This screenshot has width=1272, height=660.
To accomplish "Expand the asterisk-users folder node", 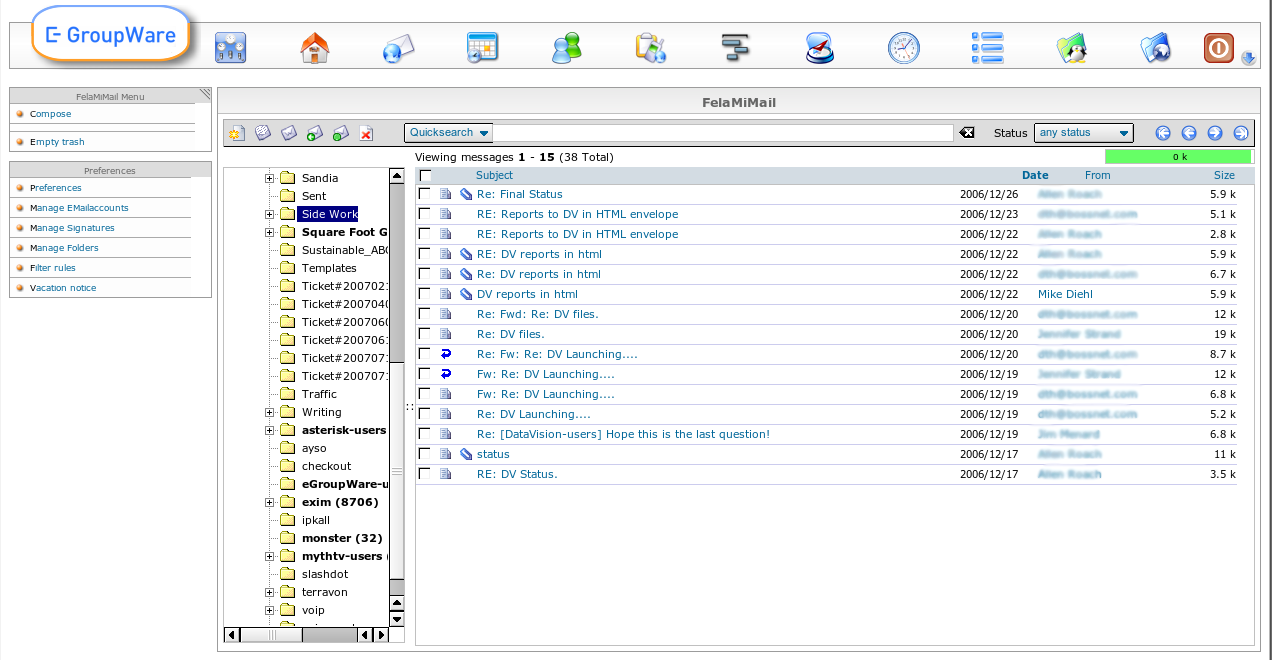I will pyautogui.click(x=269, y=430).
